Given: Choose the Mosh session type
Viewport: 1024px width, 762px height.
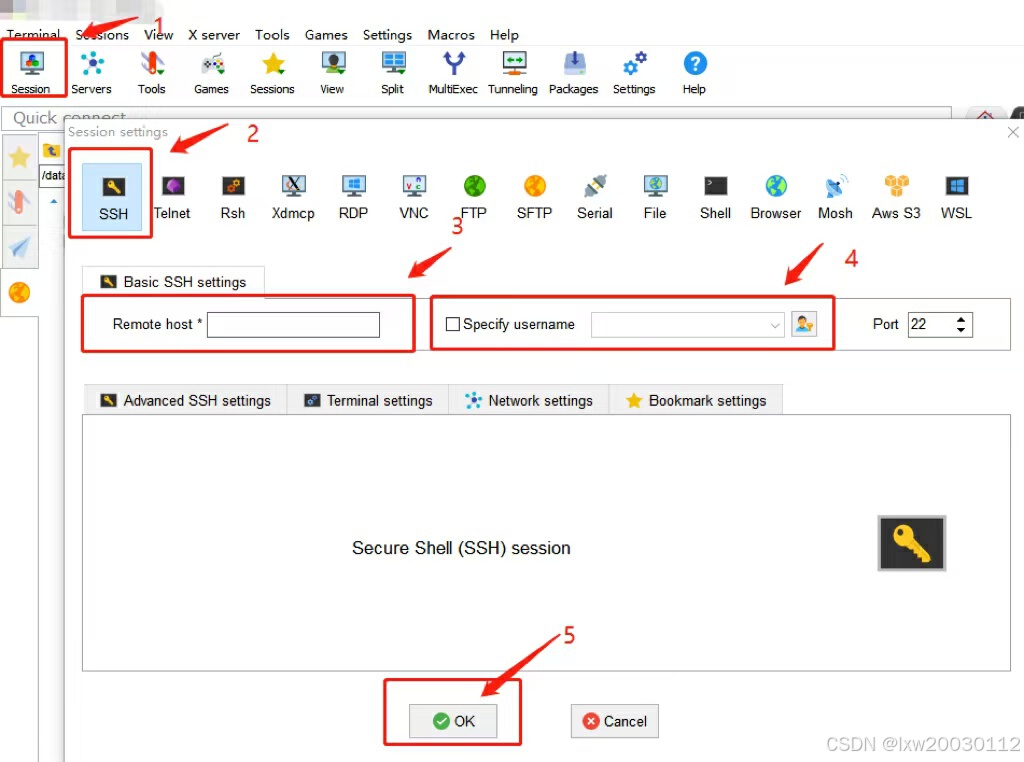Looking at the screenshot, I should pos(835,196).
